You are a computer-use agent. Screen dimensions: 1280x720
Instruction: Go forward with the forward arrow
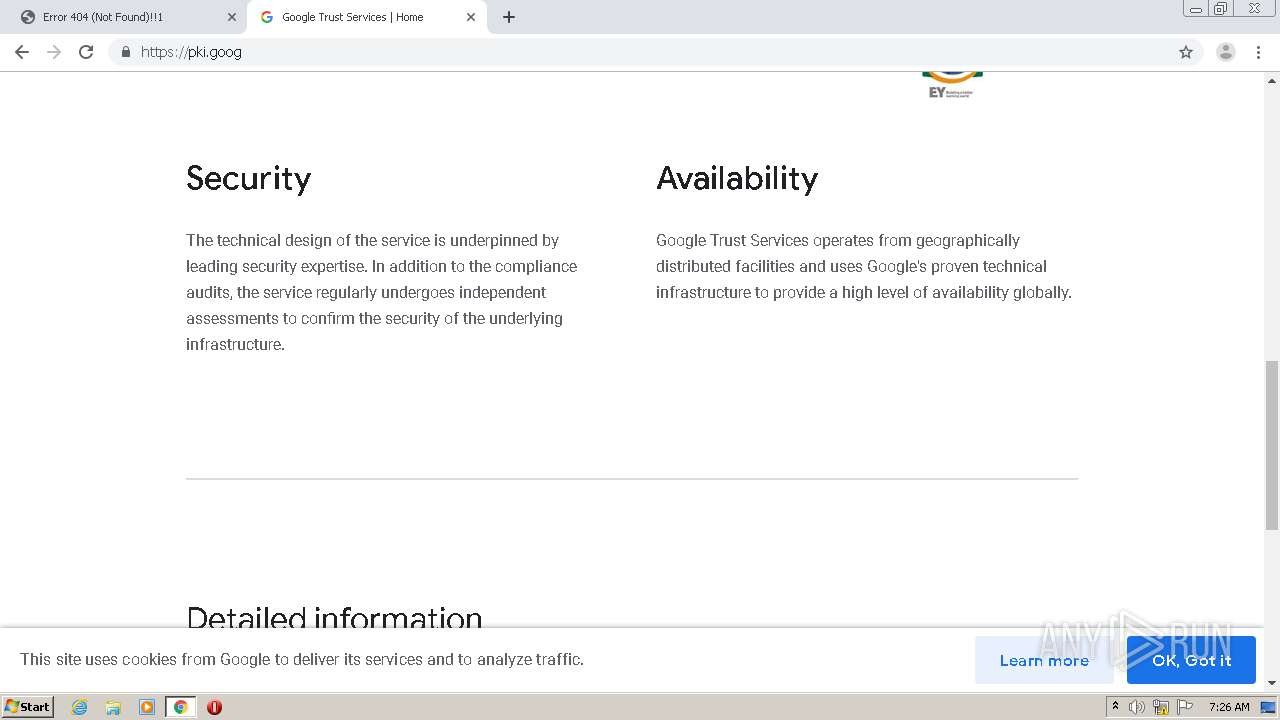point(54,52)
